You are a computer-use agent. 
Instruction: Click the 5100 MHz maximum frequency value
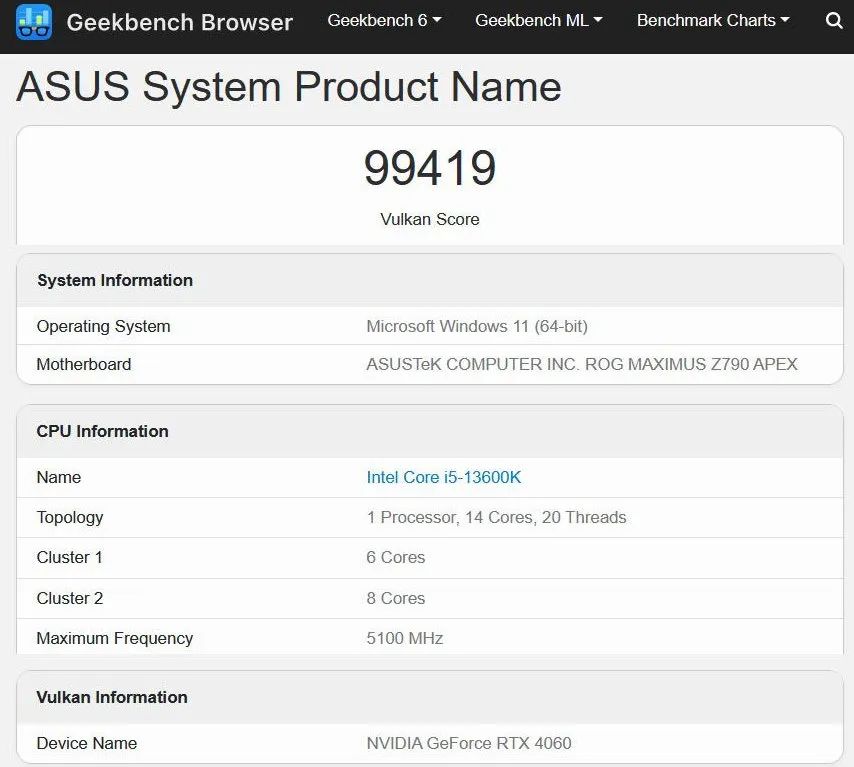[404, 638]
